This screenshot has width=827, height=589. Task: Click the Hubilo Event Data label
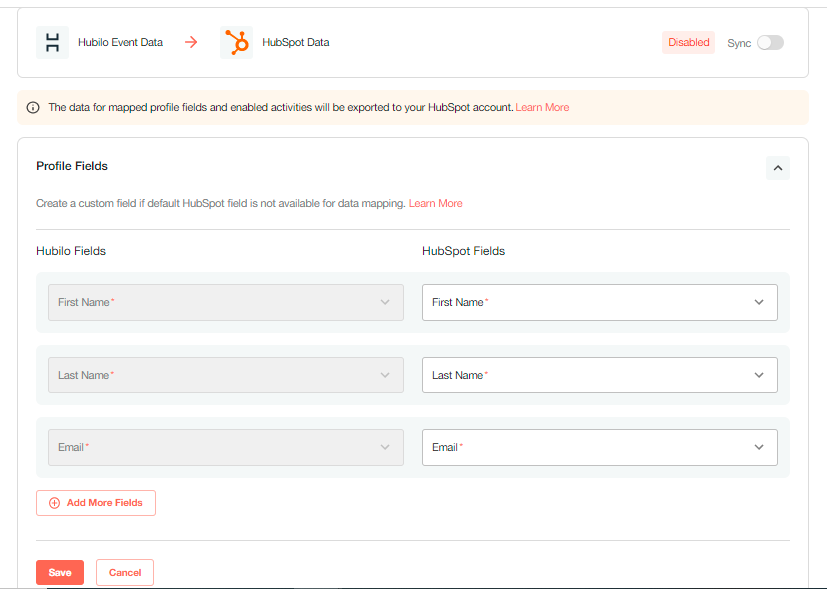120,42
